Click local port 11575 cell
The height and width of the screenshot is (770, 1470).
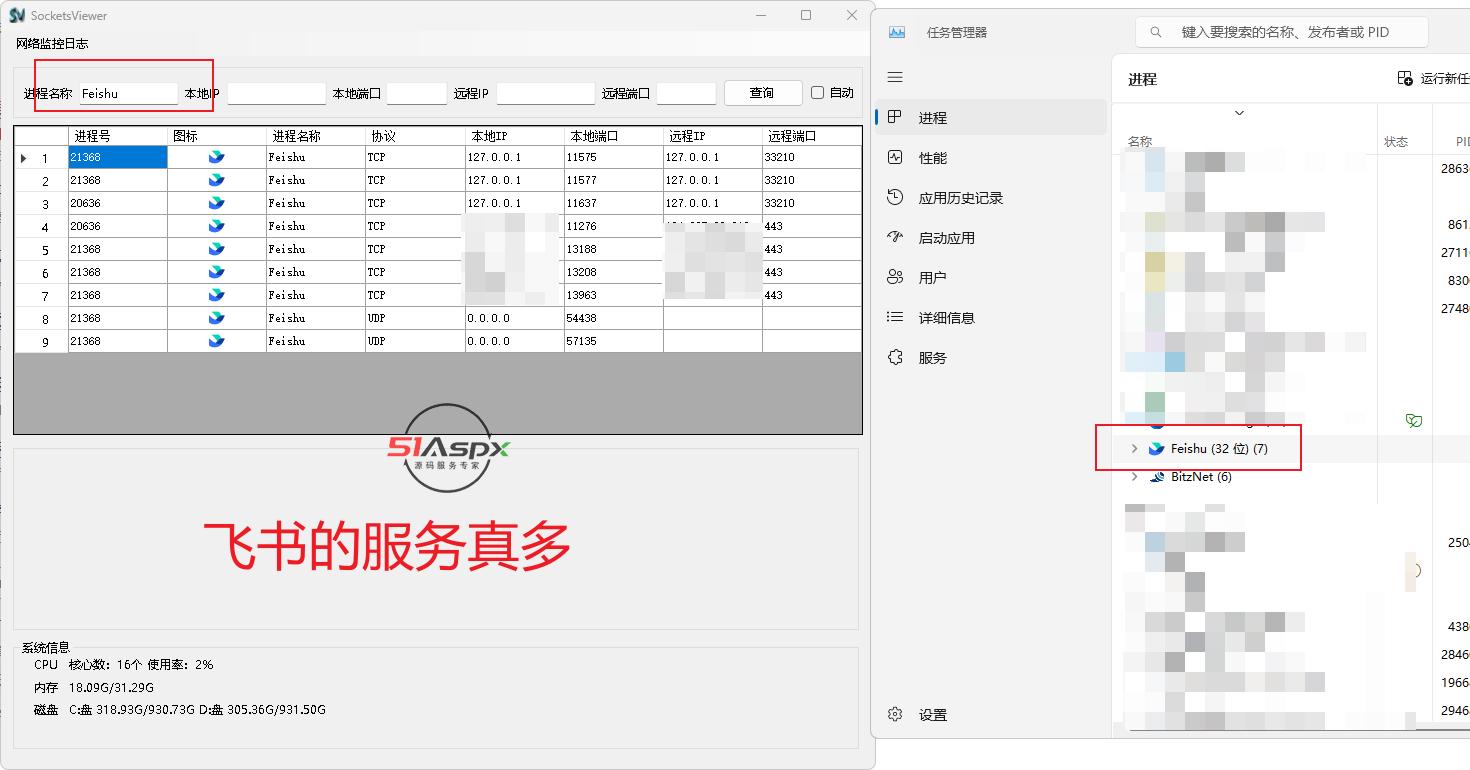(x=613, y=157)
